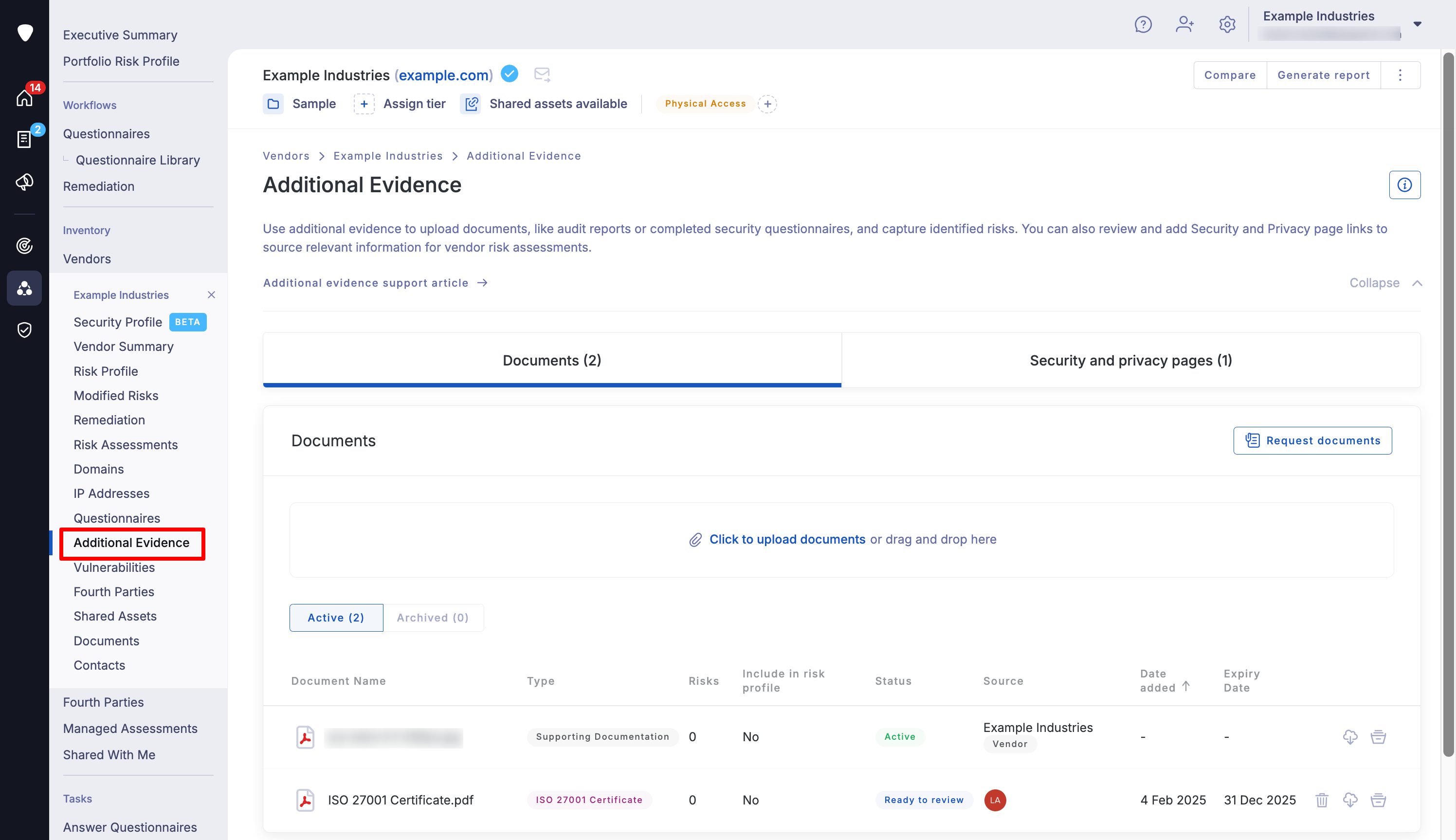Open the three-dot more options menu
The width and height of the screenshot is (1456, 840).
(x=1400, y=75)
